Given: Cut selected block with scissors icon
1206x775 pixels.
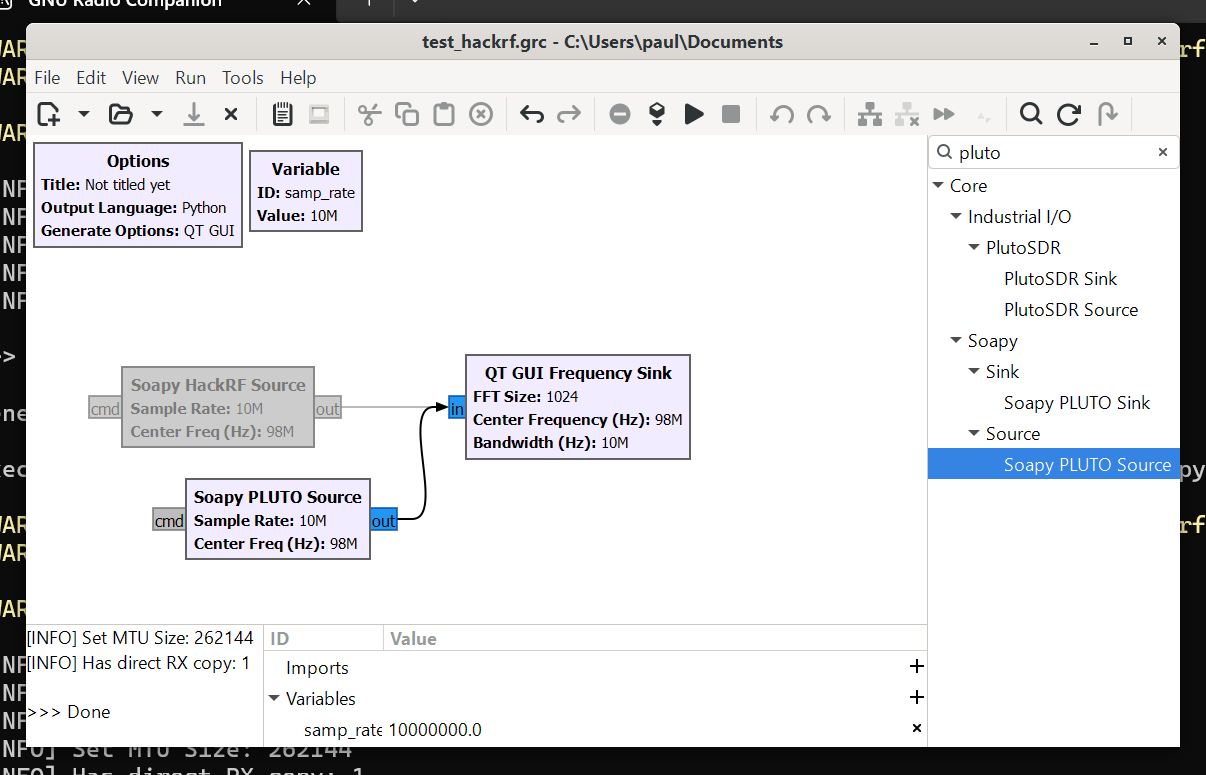Looking at the screenshot, I should pyautogui.click(x=370, y=114).
